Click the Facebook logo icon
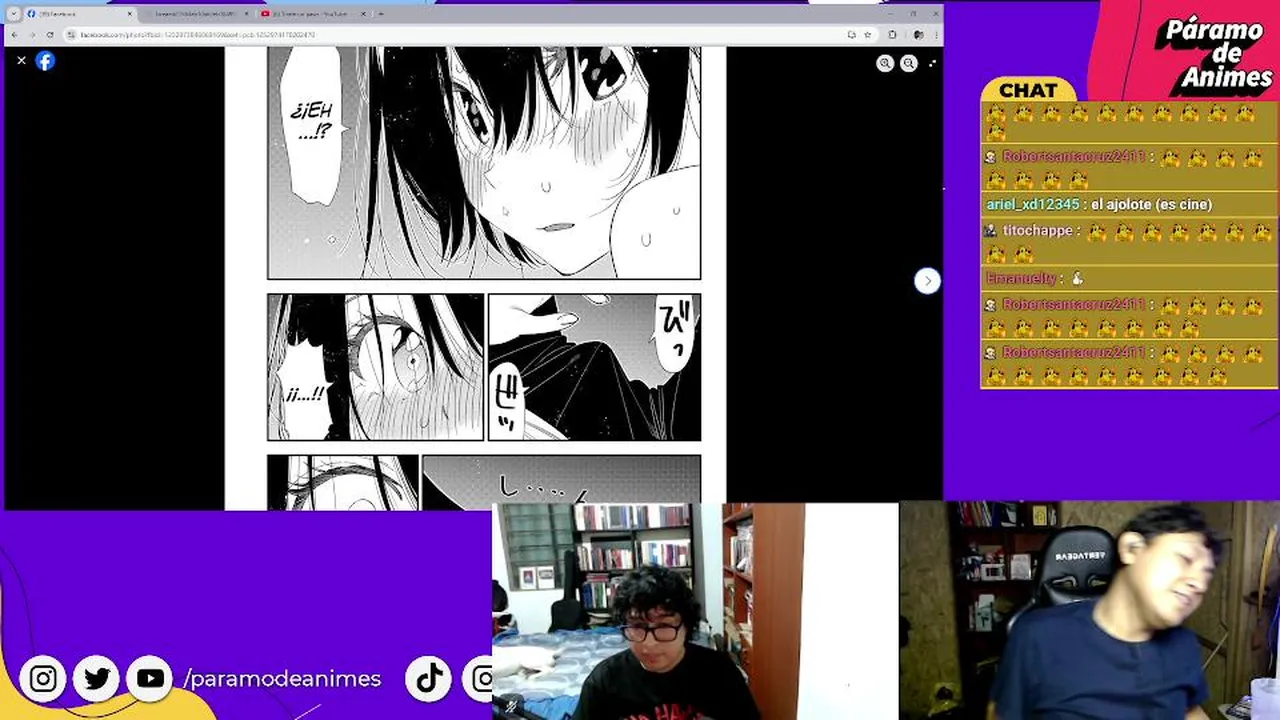 point(45,61)
